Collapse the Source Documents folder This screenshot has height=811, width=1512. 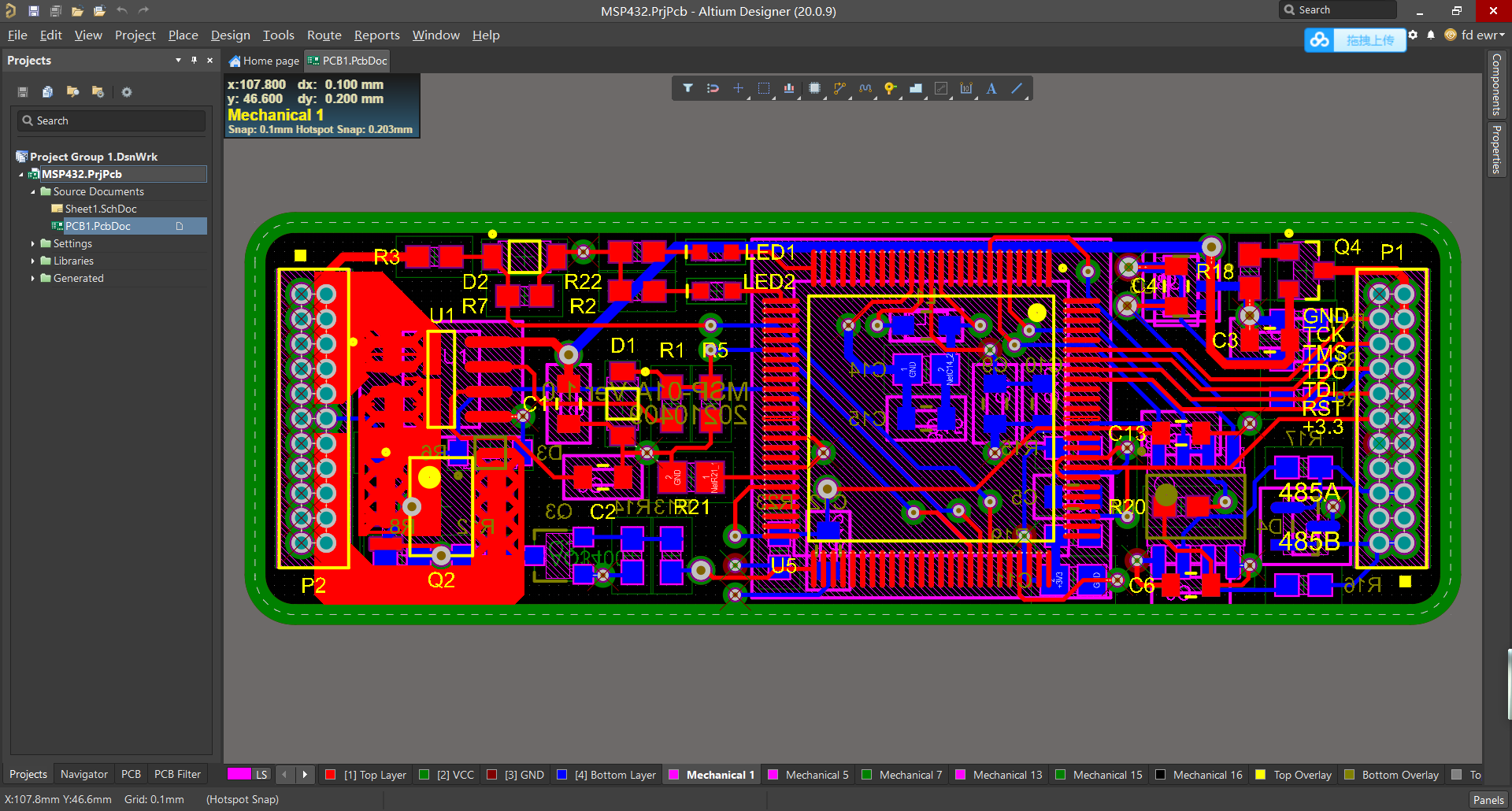point(33,191)
